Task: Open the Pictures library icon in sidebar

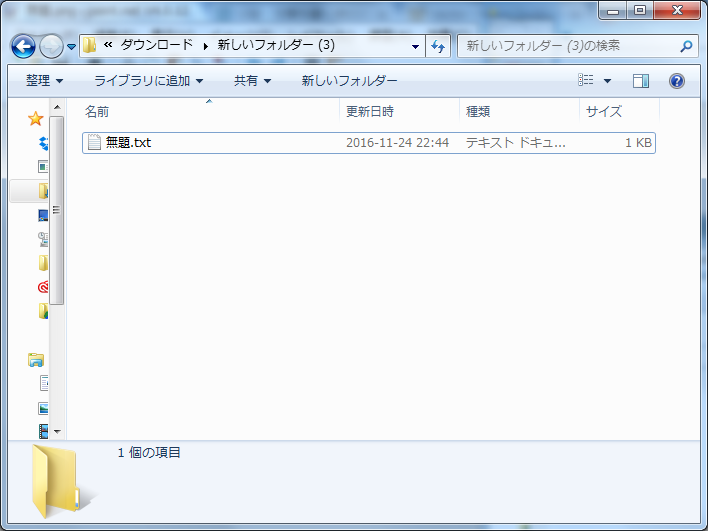Action: (43, 408)
